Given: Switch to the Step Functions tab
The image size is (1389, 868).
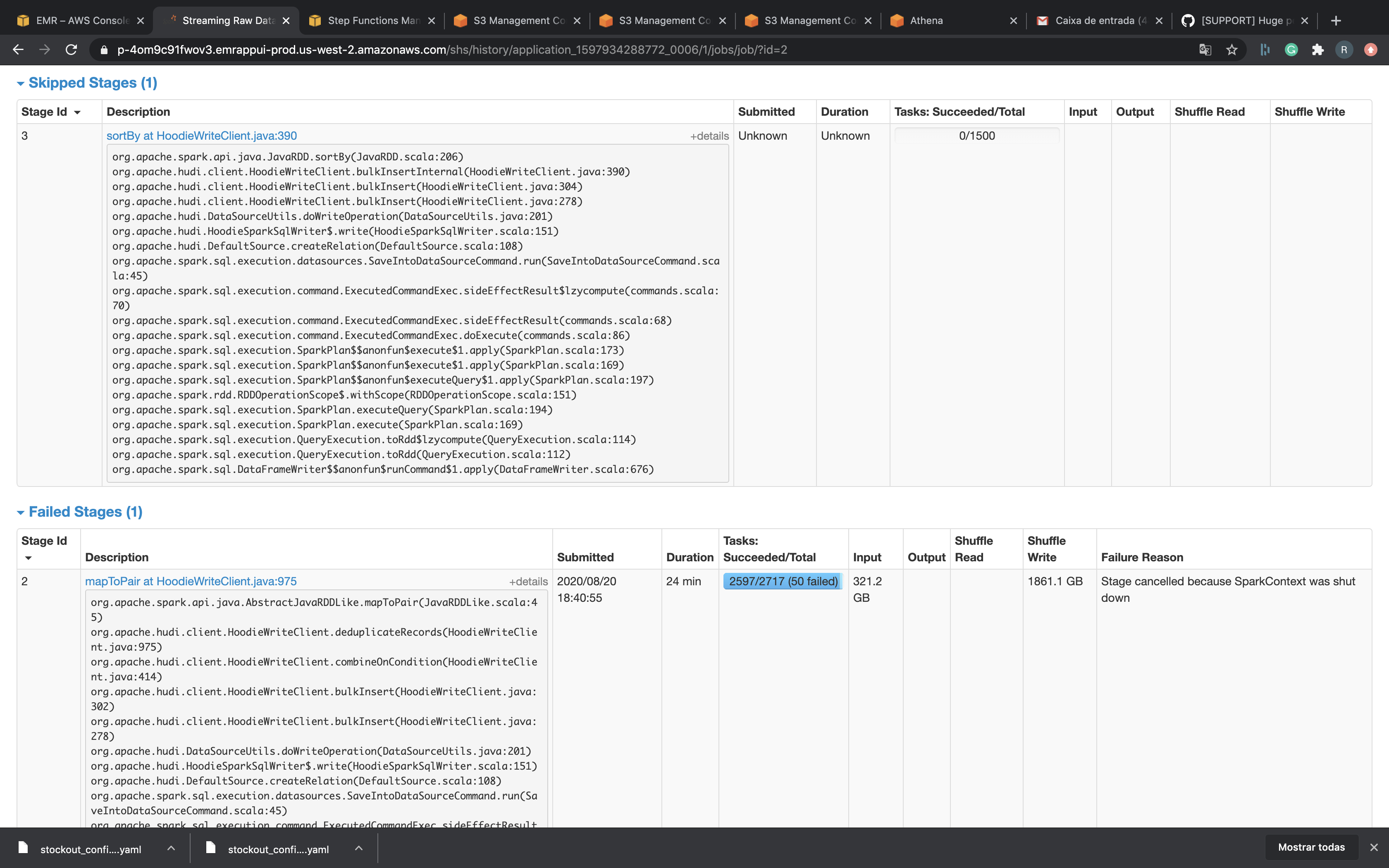Looking at the screenshot, I should click(x=373, y=21).
